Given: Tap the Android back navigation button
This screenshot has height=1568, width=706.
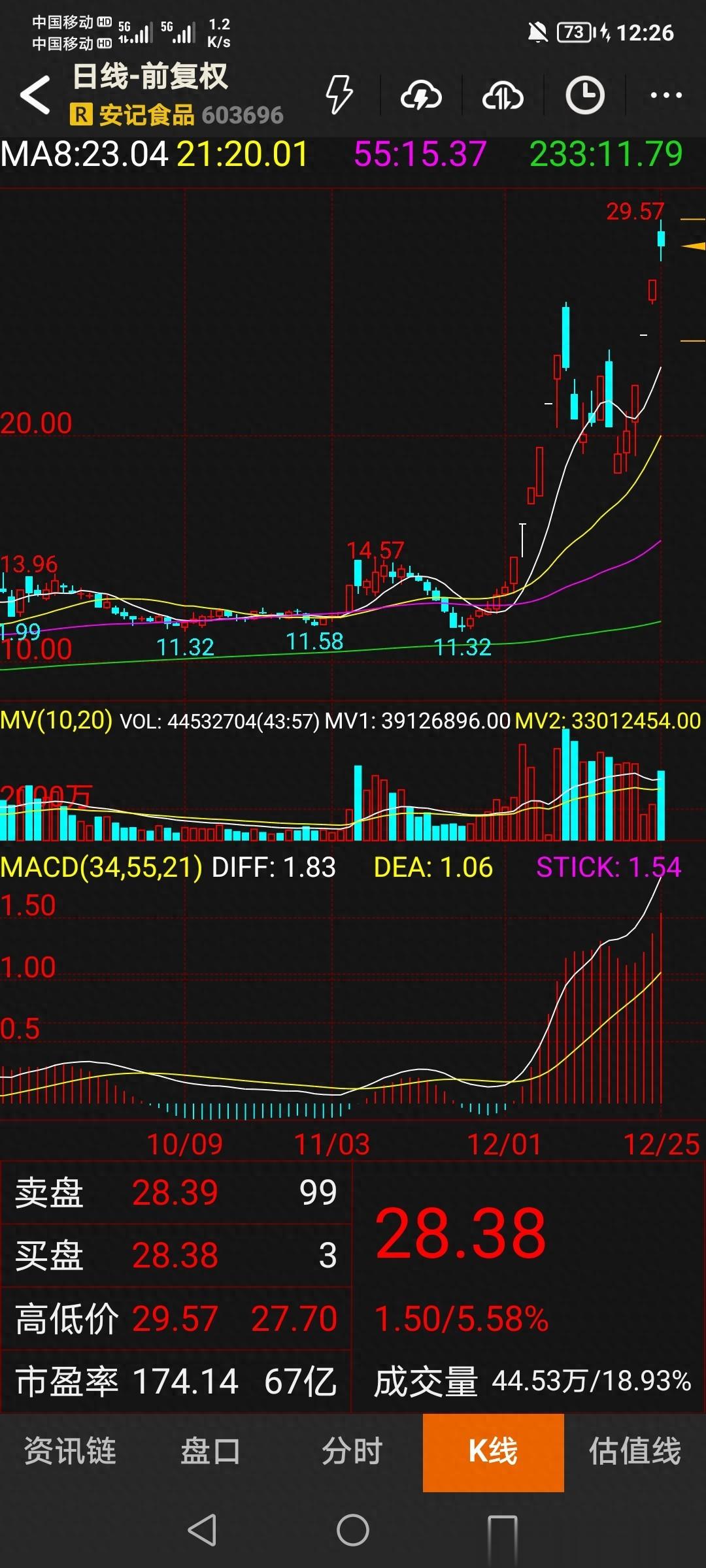Looking at the screenshot, I should click(202, 1529).
